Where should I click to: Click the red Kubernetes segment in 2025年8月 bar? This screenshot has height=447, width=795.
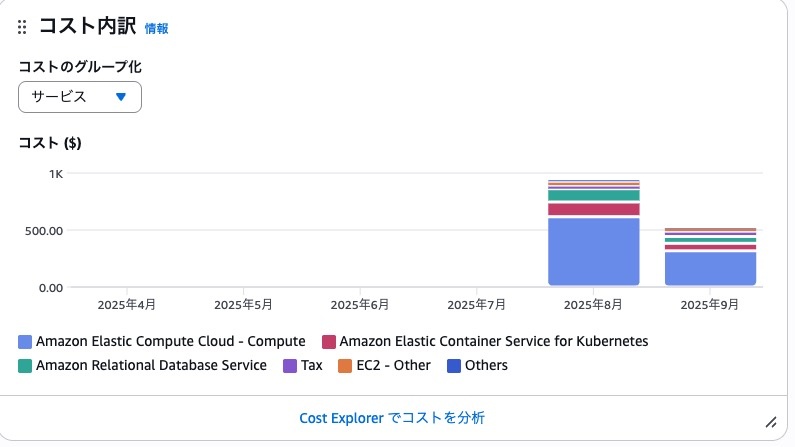pos(594,209)
